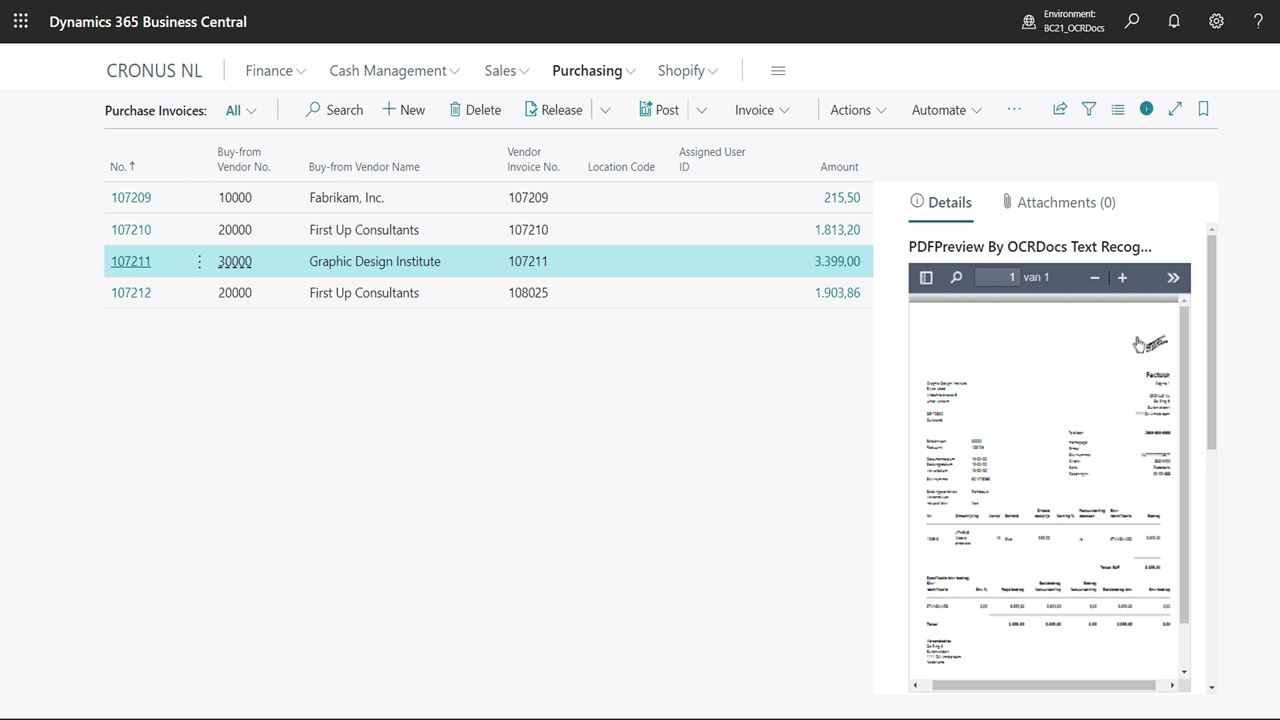
Task: Click the PDF preview search magnifier
Action: pos(956,278)
